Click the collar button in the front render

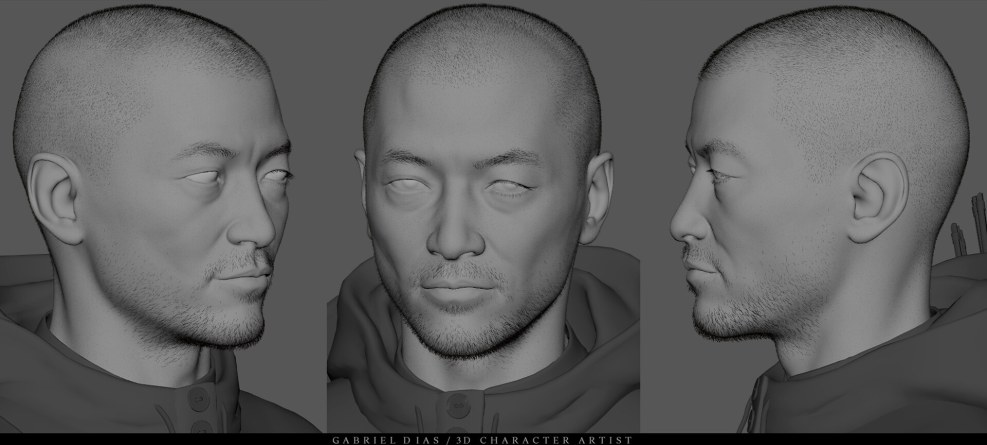[458, 404]
